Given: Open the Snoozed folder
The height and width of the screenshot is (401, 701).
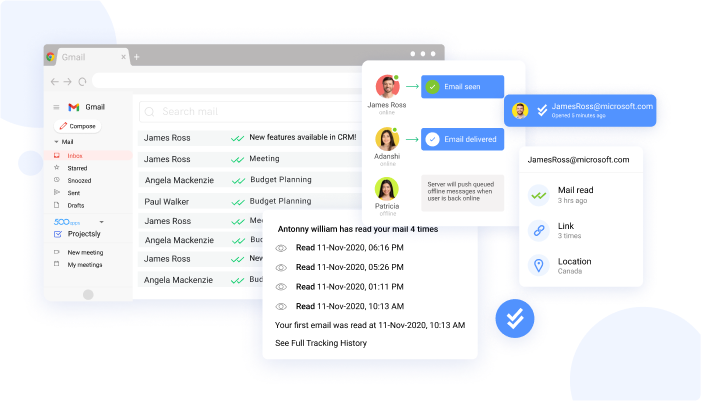Looking at the screenshot, I should coord(79,181).
